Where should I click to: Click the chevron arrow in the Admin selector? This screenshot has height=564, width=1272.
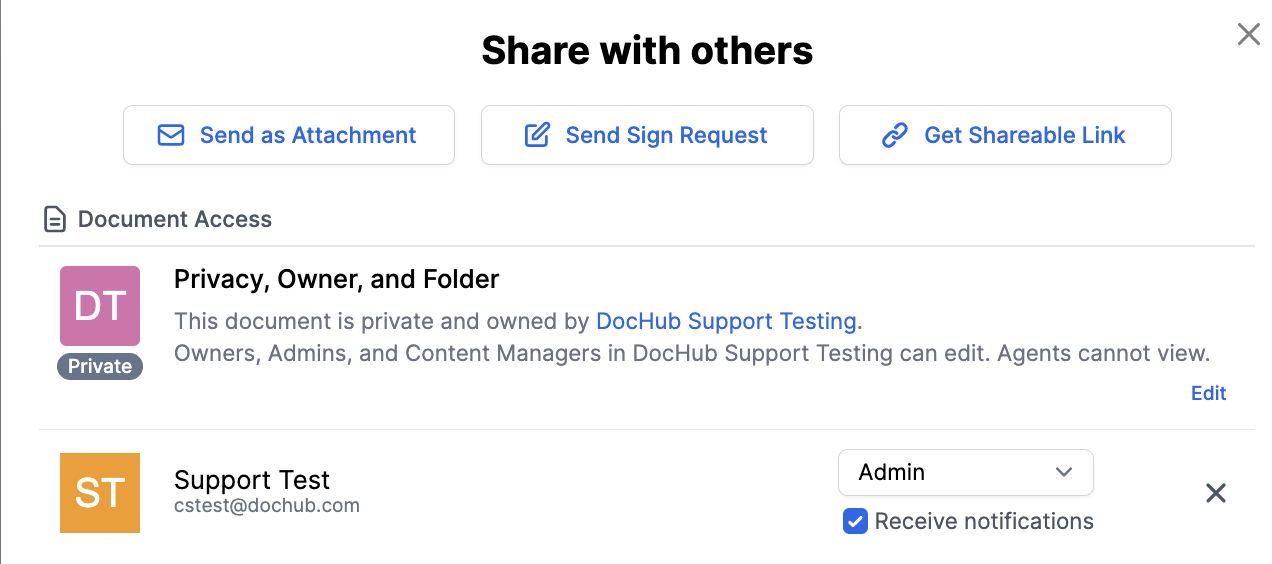[x=1064, y=472]
